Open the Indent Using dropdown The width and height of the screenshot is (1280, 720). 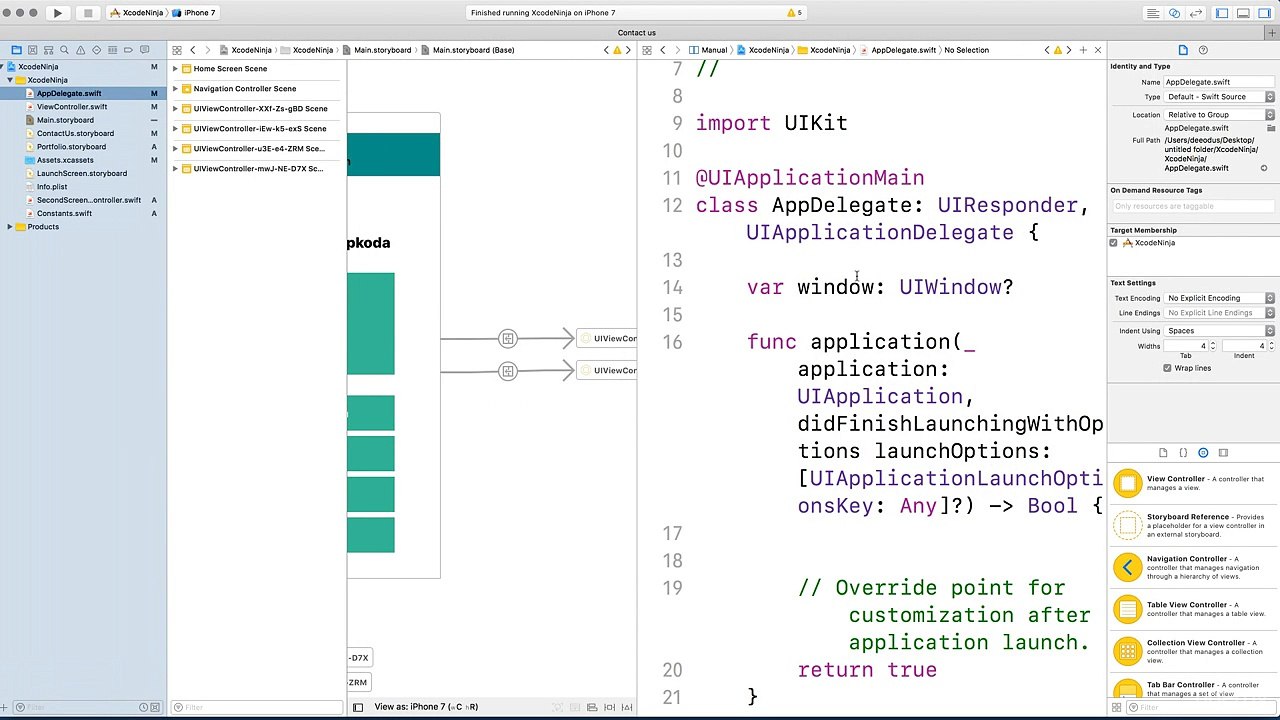tap(1219, 331)
